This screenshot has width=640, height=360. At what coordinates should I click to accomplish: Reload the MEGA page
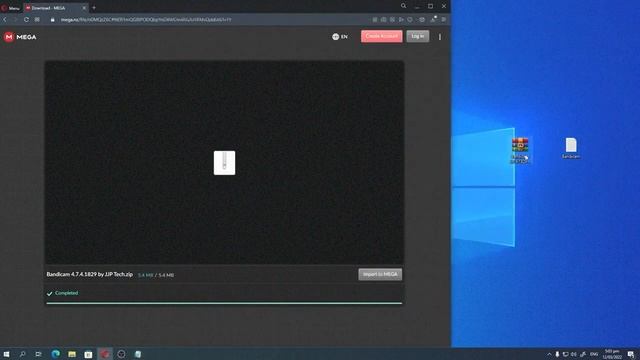(26, 20)
